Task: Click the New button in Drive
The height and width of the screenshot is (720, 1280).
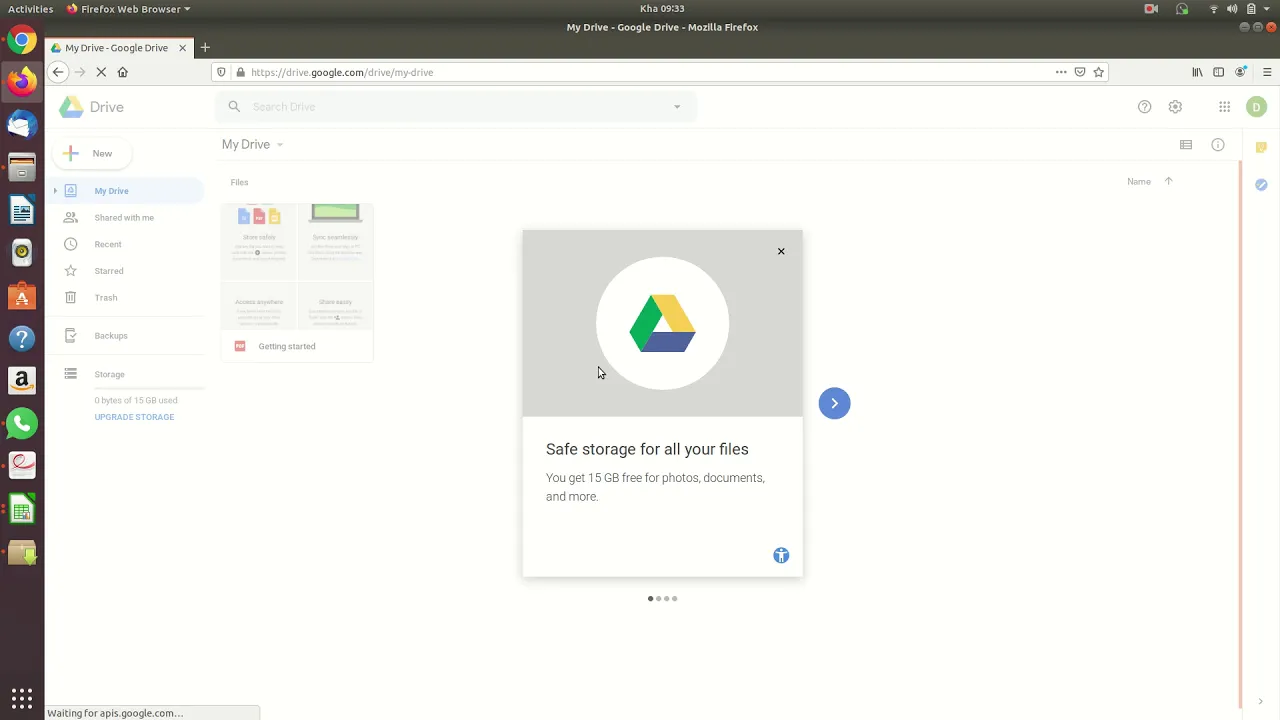Action: (x=90, y=153)
